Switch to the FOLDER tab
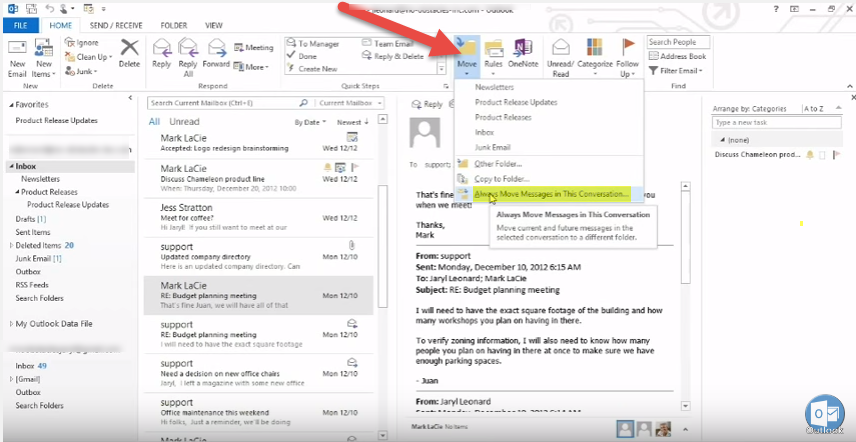The height and width of the screenshot is (442, 856). point(174,25)
